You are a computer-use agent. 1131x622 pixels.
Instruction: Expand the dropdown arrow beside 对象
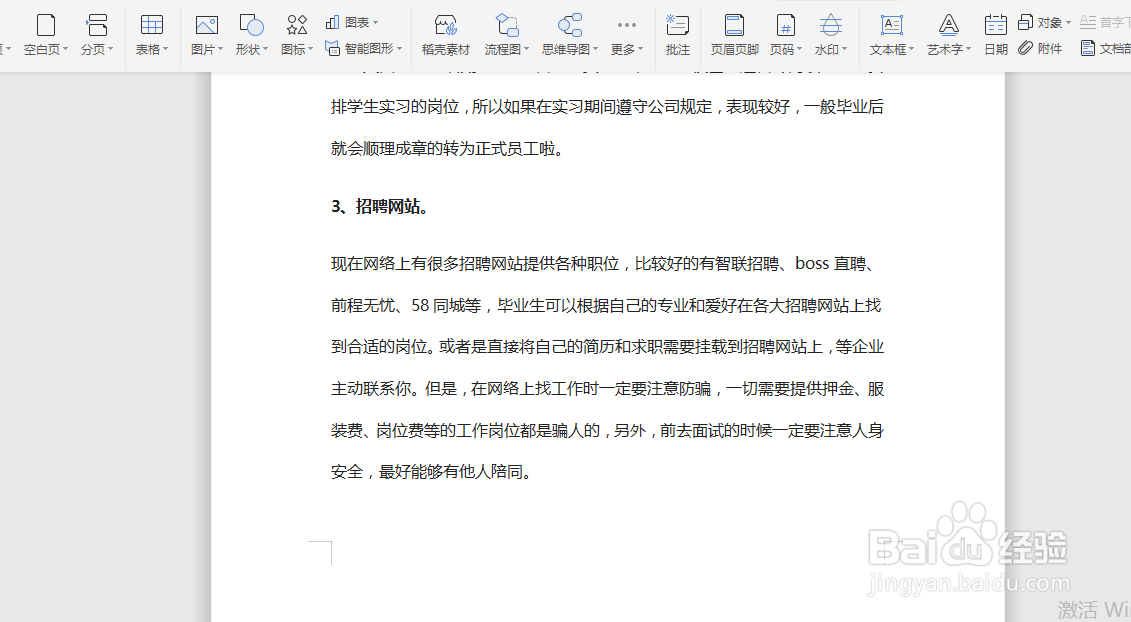pyautogui.click(x=1068, y=22)
